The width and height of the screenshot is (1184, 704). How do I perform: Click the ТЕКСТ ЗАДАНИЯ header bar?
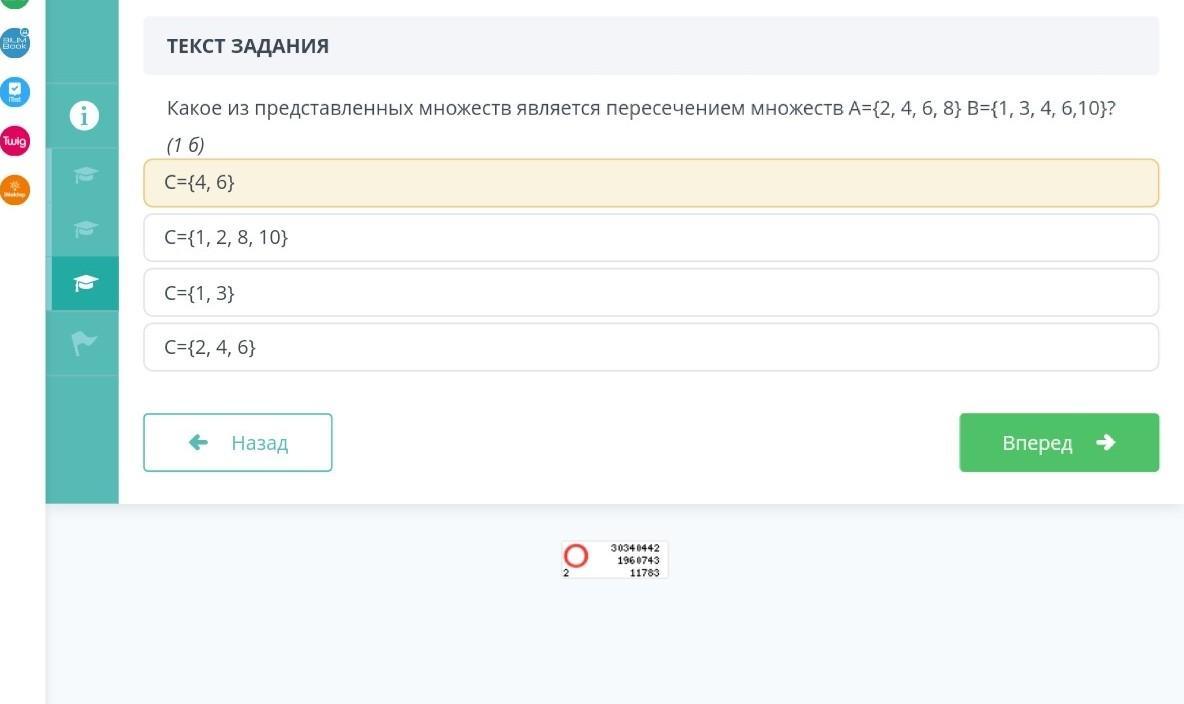coord(650,46)
